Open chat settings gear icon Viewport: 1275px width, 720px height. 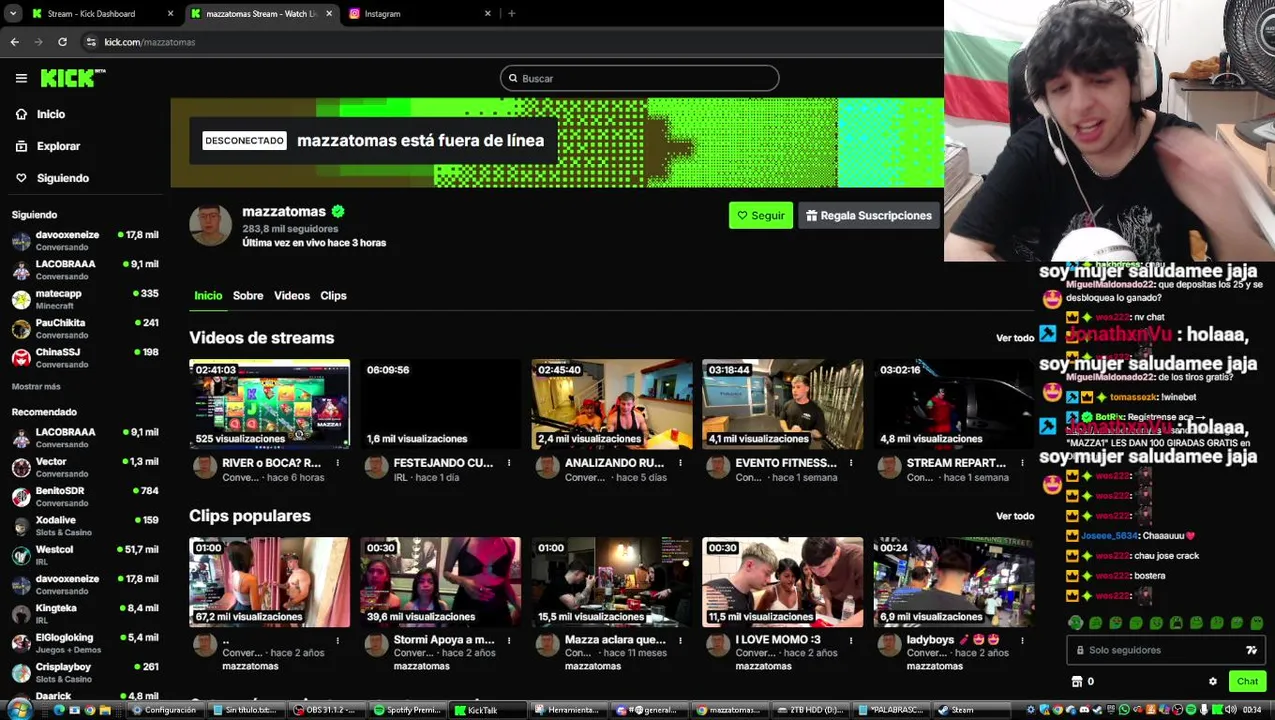pyautogui.click(x=1213, y=681)
